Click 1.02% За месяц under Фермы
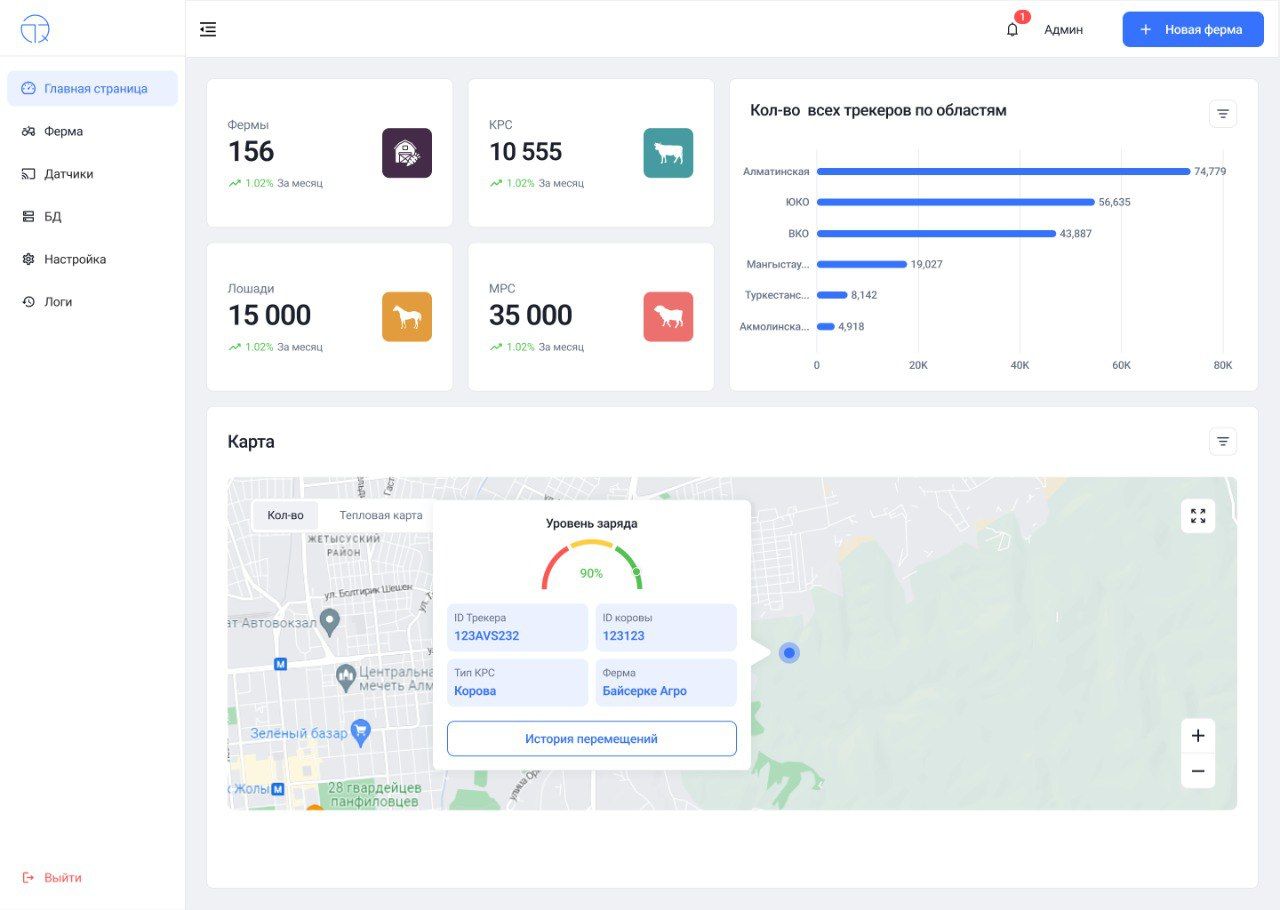Image resolution: width=1280 pixels, height=910 pixels. tap(276, 183)
